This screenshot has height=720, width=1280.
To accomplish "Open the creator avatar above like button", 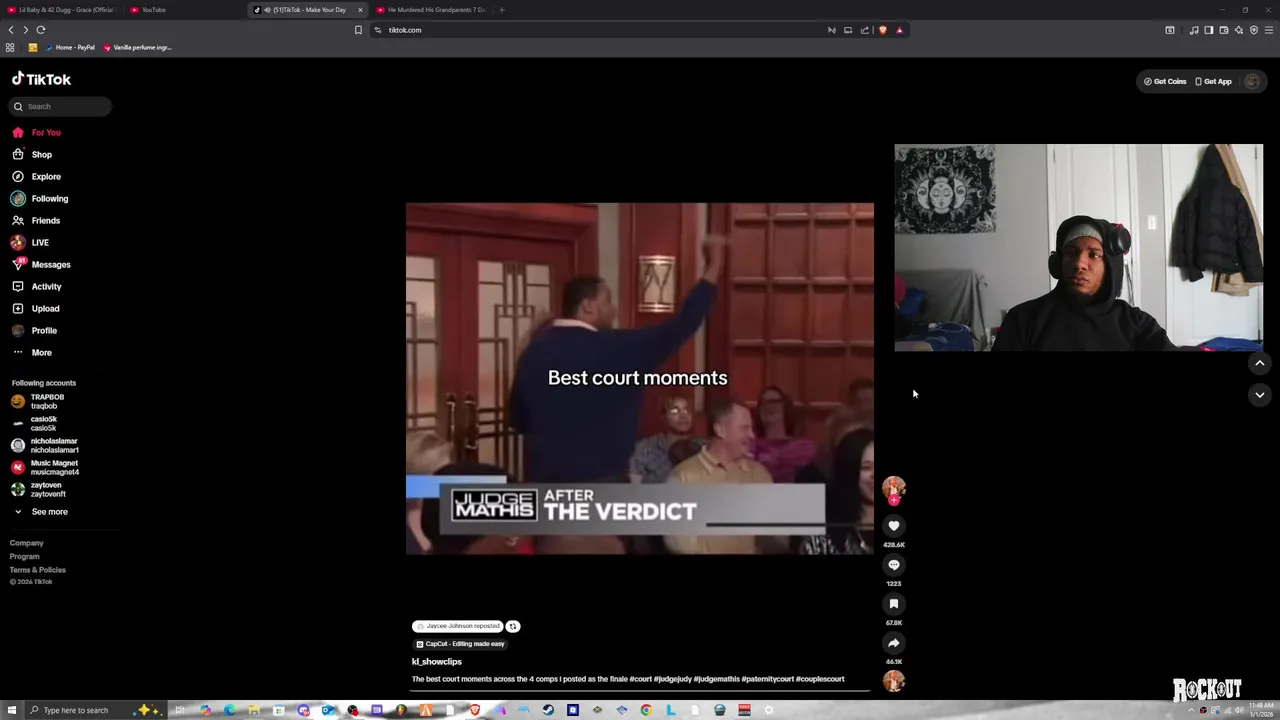I will (x=894, y=488).
